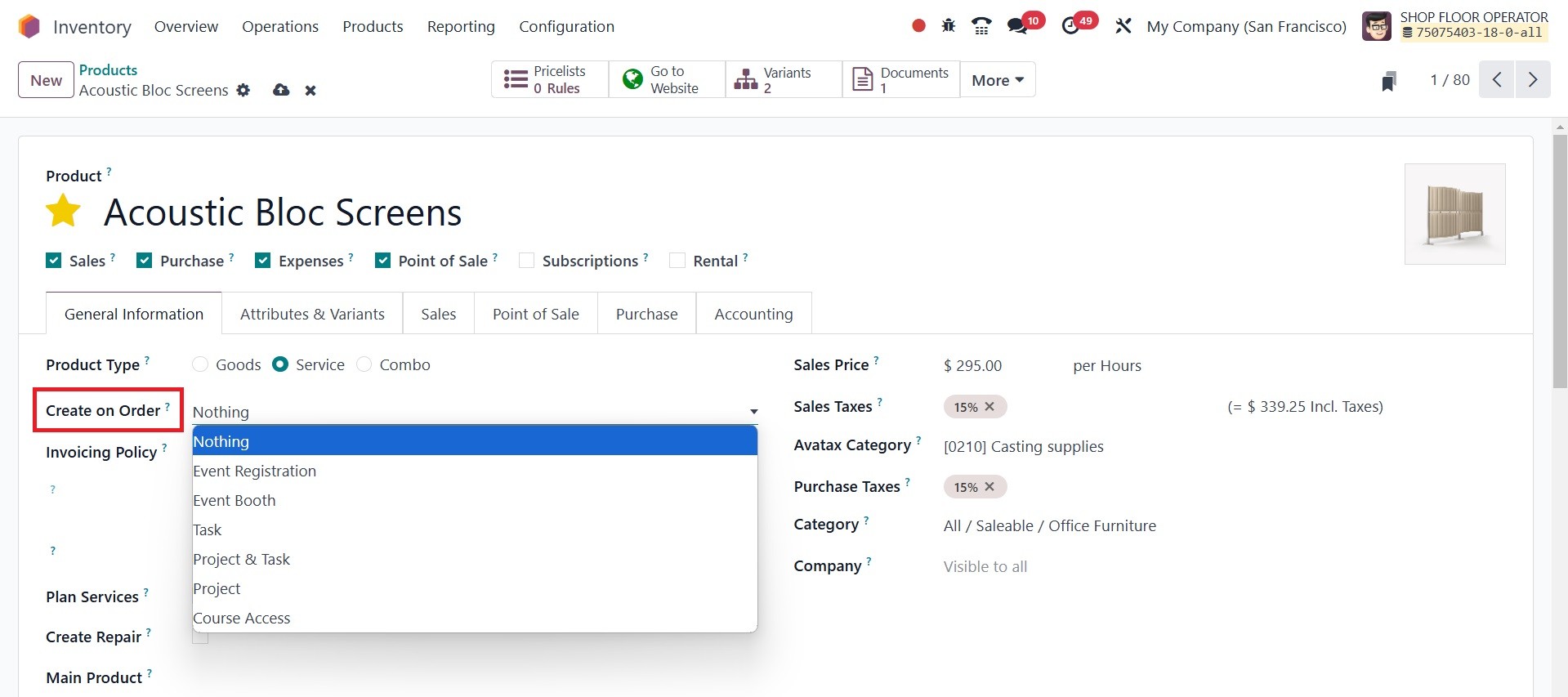Click the Products breadcrumb link

[x=108, y=69]
